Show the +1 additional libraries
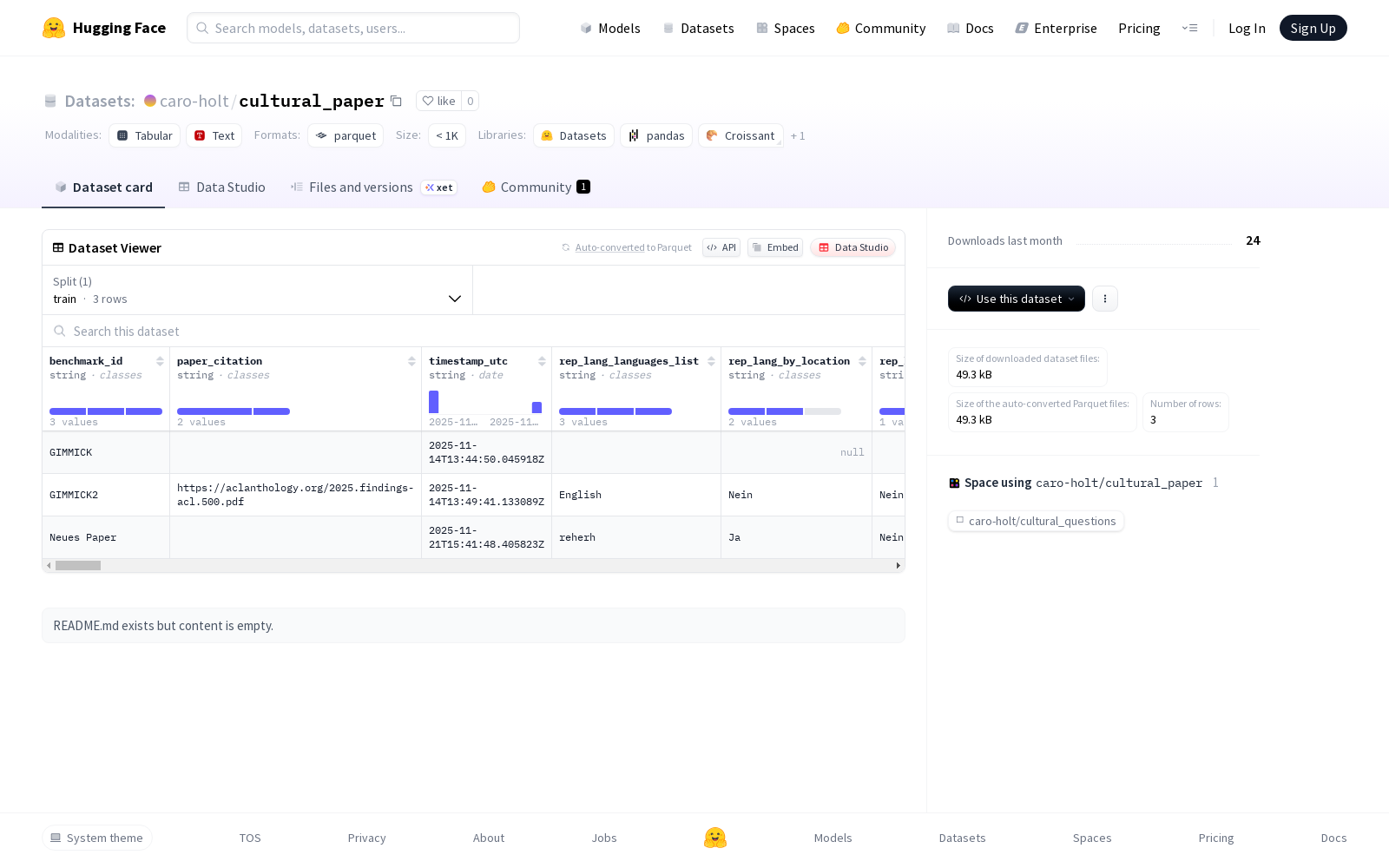The image size is (1389, 868). pos(798,135)
